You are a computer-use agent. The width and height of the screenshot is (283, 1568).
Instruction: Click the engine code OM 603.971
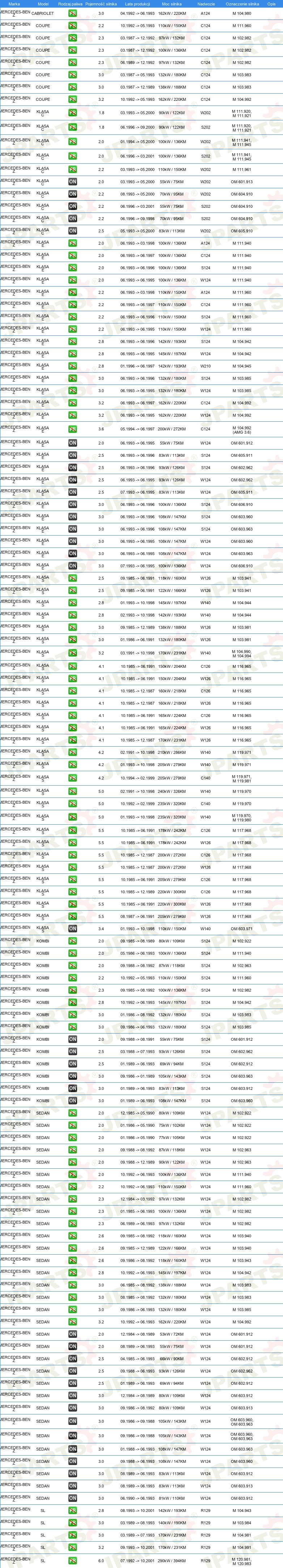click(x=241, y=929)
